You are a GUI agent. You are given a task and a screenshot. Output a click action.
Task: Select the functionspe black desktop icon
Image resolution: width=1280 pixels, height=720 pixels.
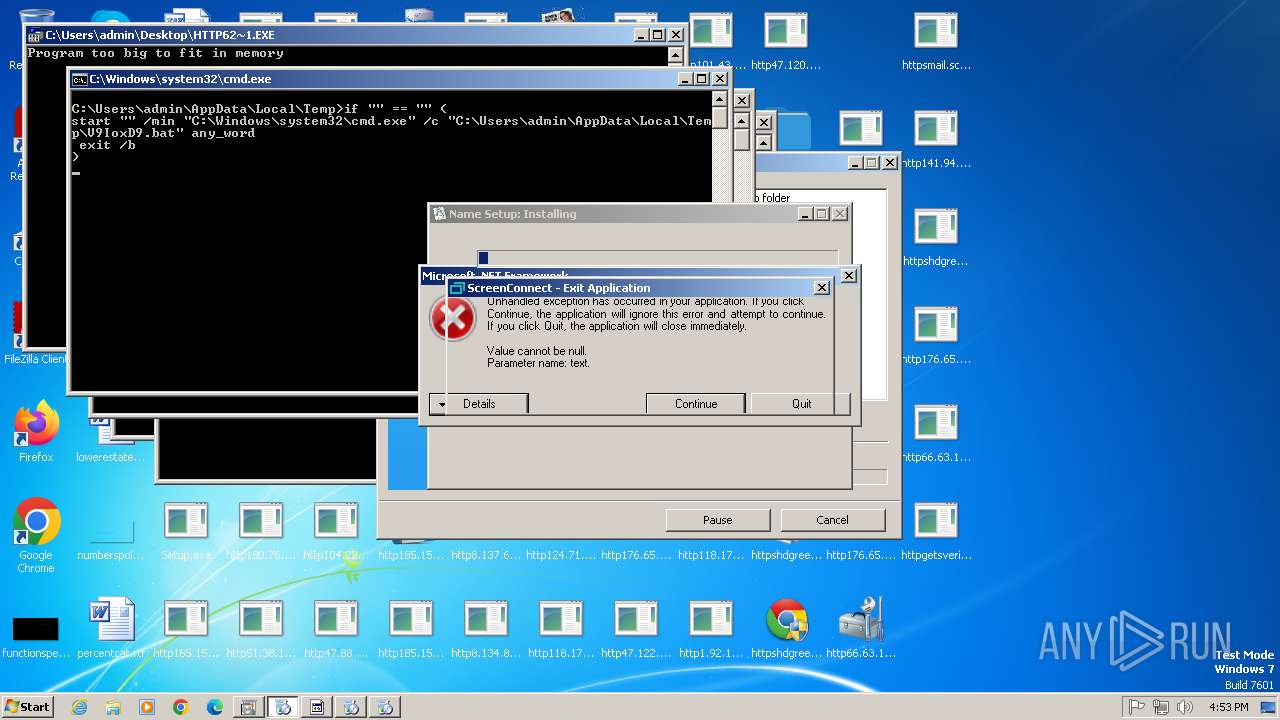pos(36,635)
